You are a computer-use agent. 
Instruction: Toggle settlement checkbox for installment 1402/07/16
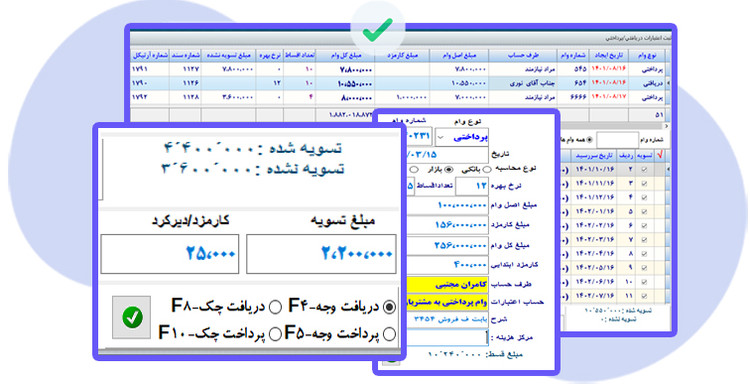click(x=644, y=296)
